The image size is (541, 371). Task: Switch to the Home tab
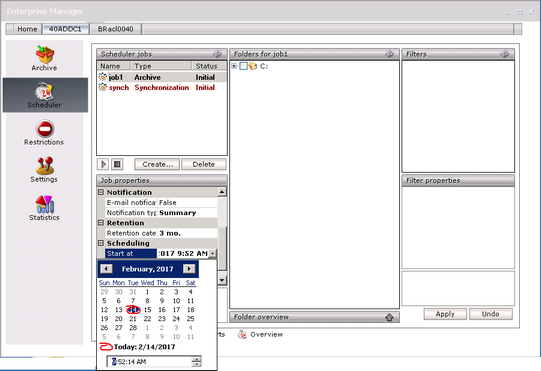point(27,29)
